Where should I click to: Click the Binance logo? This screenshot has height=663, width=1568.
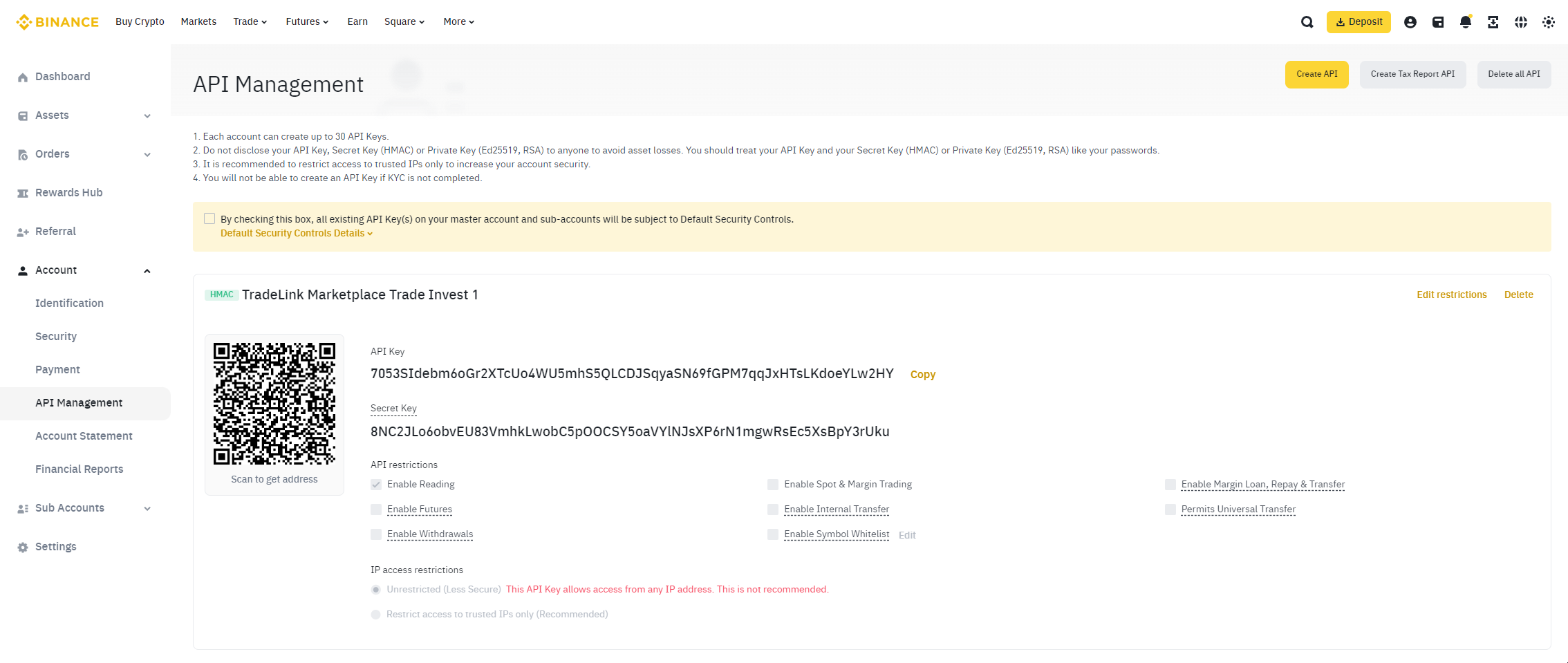(x=57, y=22)
